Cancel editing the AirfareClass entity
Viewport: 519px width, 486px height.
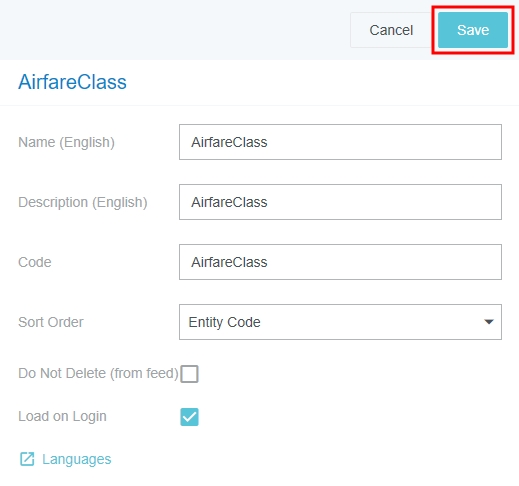coord(391,30)
